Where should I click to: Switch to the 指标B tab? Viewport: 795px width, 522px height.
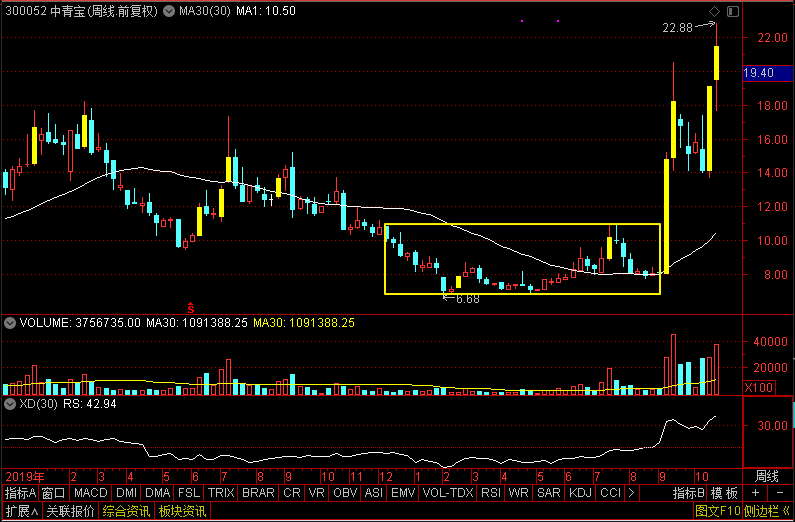[689, 493]
